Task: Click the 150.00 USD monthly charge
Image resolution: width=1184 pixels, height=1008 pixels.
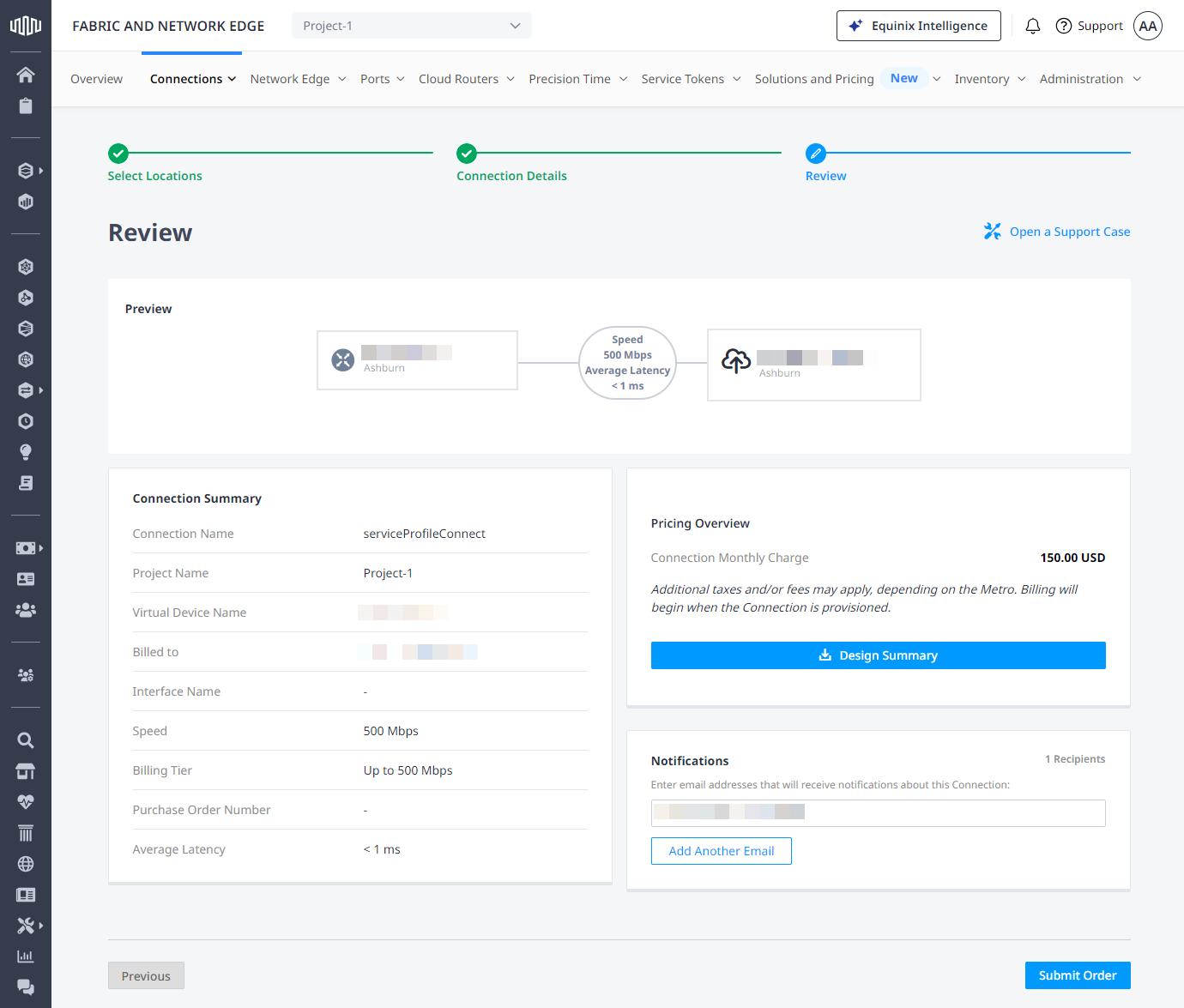Action: 1072,558
